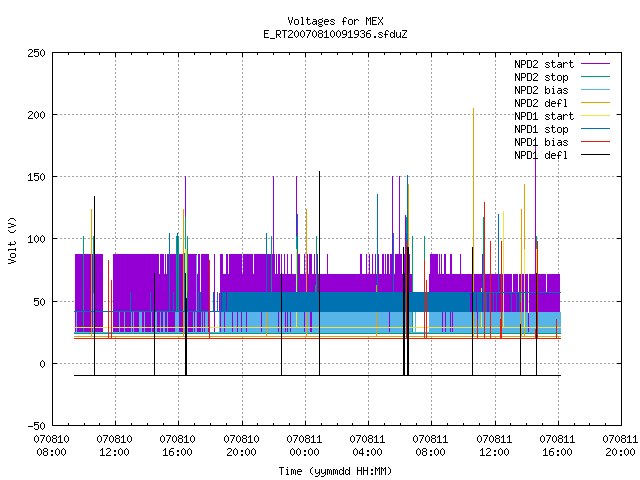
Task: Click the NPD2 start legend label
Action: 544,64
